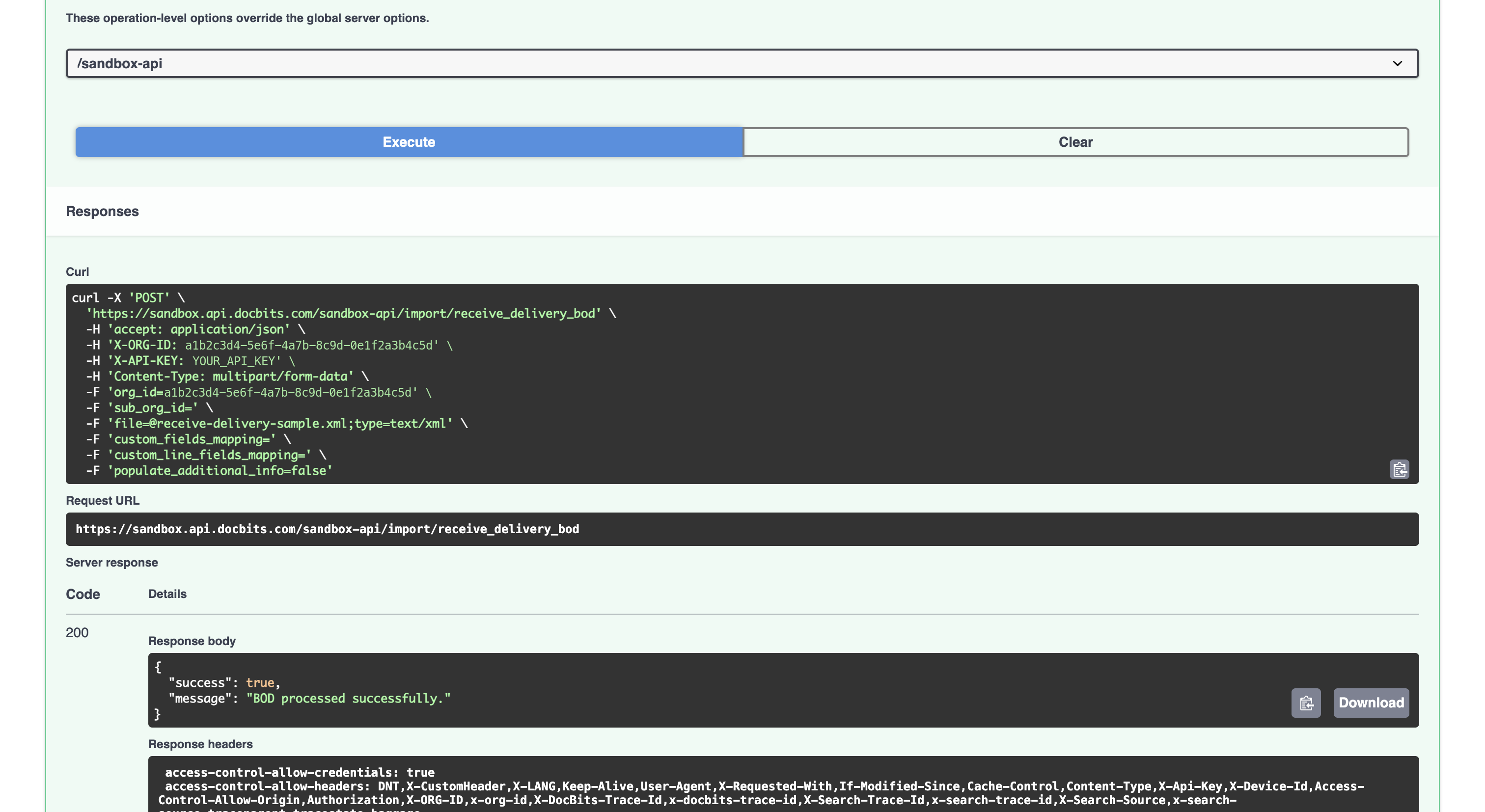Viewport: 1485px width, 812px height.
Task: Click the Request URL label
Action: tap(103, 500)
